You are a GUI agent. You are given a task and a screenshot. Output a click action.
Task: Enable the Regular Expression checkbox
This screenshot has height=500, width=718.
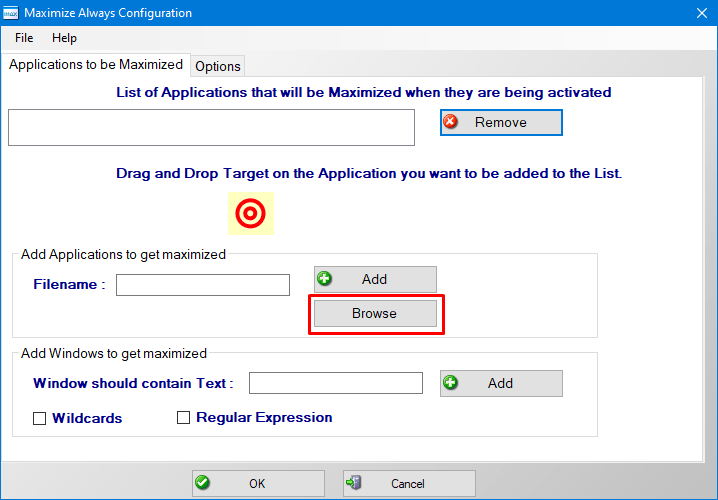tap(183, 418)
